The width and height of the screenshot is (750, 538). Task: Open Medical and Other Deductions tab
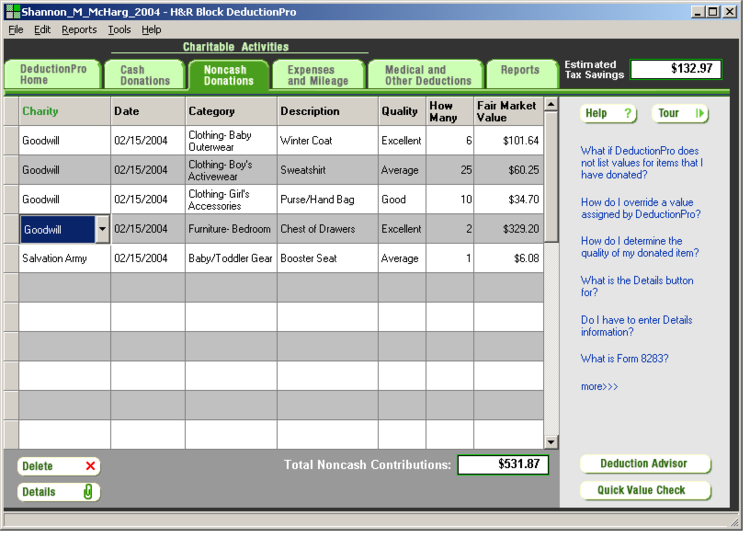pos(426,75)
